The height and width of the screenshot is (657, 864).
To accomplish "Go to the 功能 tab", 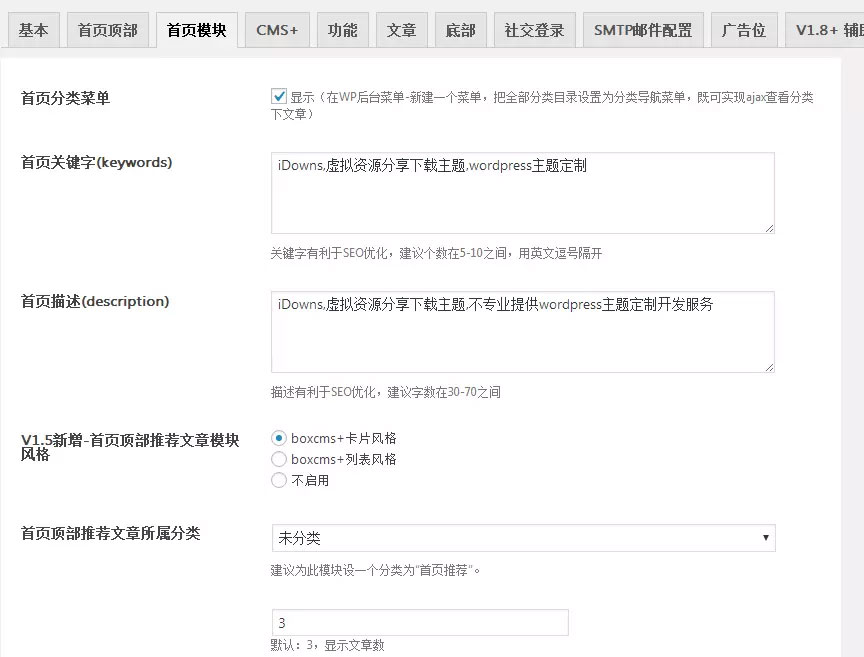I will [x=343, y=31].
